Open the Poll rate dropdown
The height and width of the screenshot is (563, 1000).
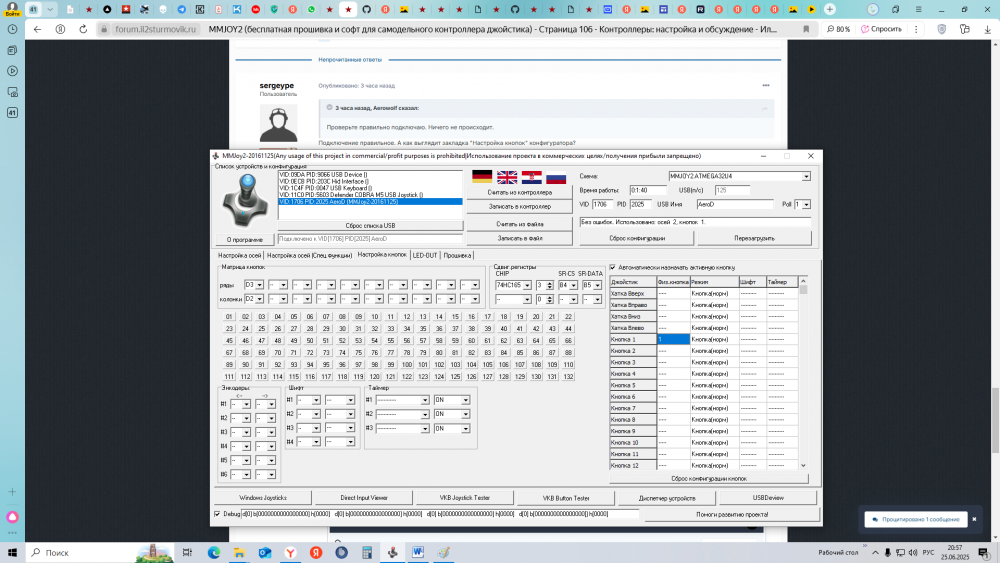(806, 204)
